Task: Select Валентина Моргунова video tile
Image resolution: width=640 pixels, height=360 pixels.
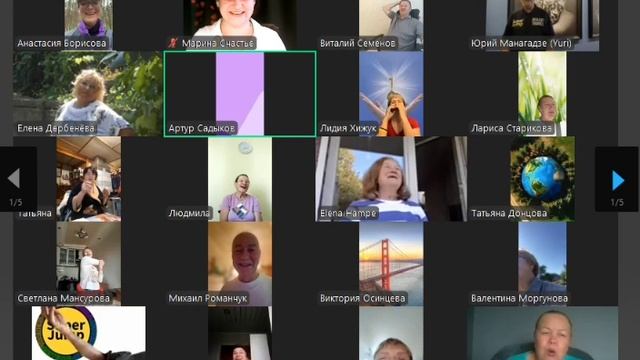Action: point(542,264)
